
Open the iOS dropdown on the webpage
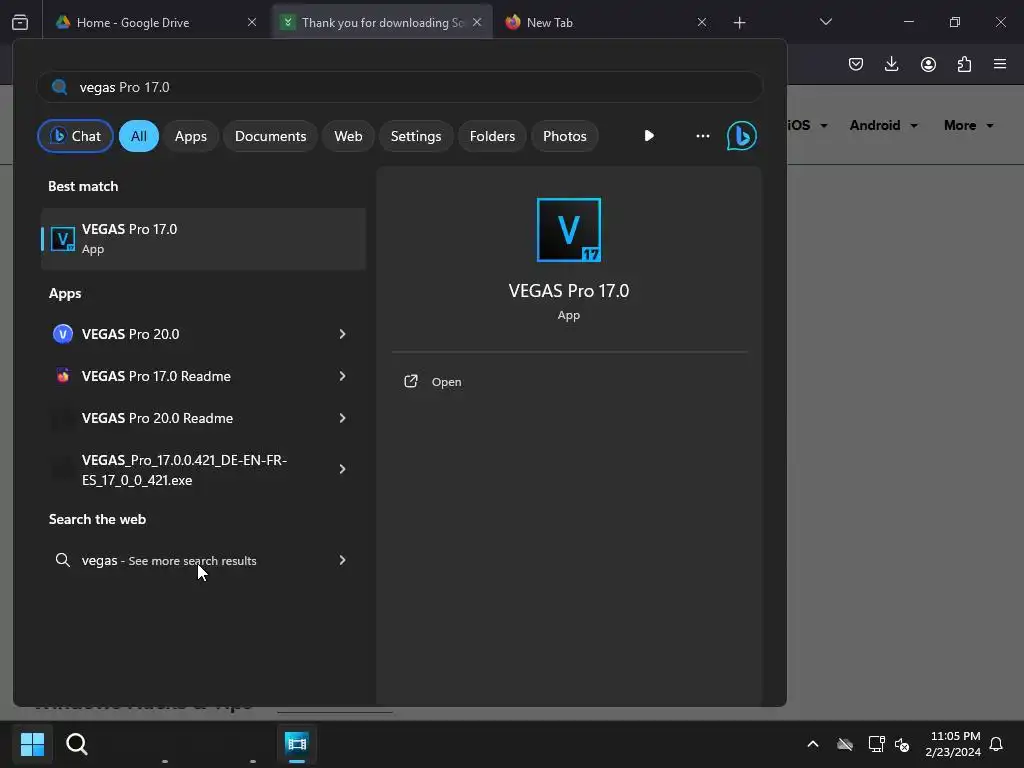(x=808, y=125)
